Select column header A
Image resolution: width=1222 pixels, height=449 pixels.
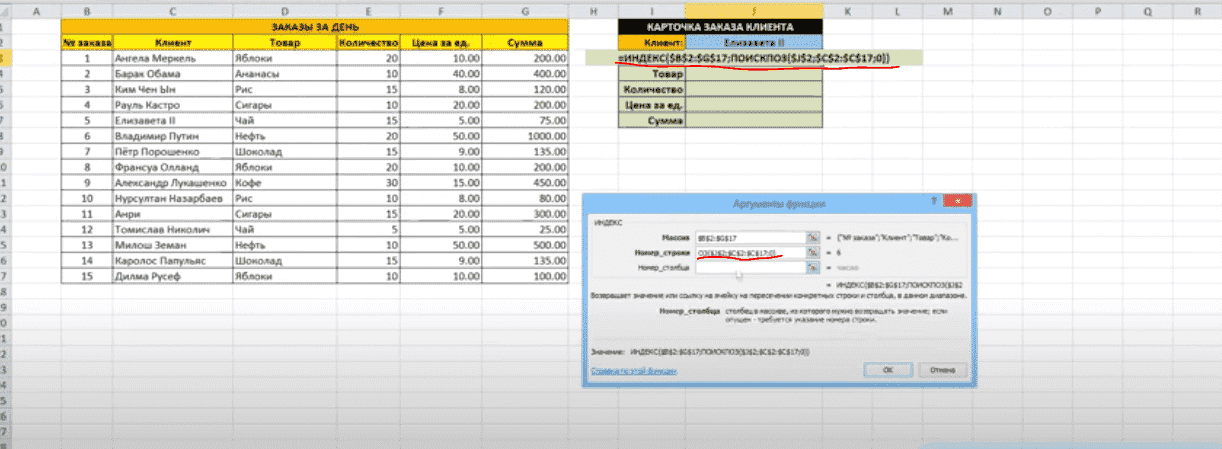(x=37, y=9)
